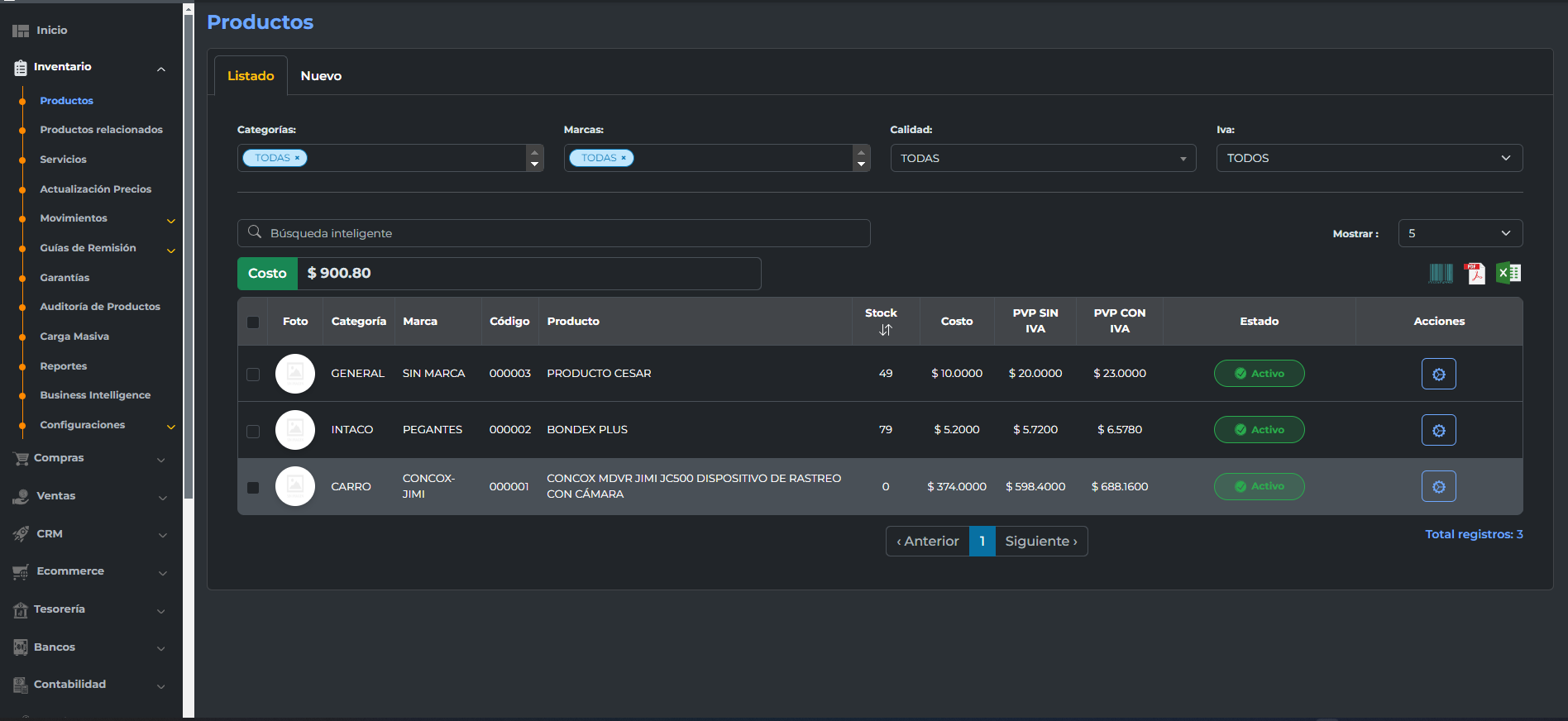The image size is (1568, 721).
Task: Open actions gear for BONDEX PLUS
Action: click(x=1438, y=430)
